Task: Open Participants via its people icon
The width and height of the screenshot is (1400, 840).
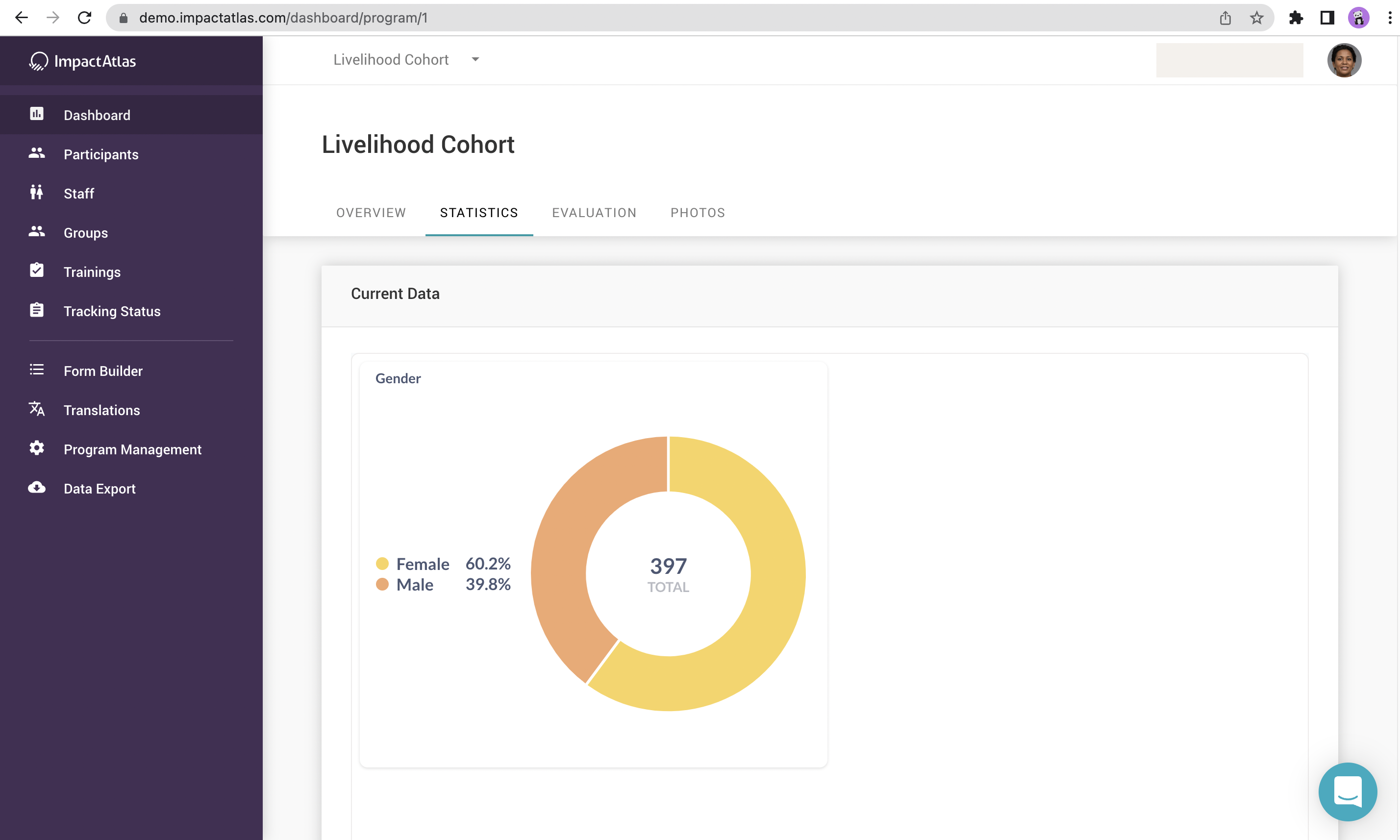Action: click(x=37, y=153)
